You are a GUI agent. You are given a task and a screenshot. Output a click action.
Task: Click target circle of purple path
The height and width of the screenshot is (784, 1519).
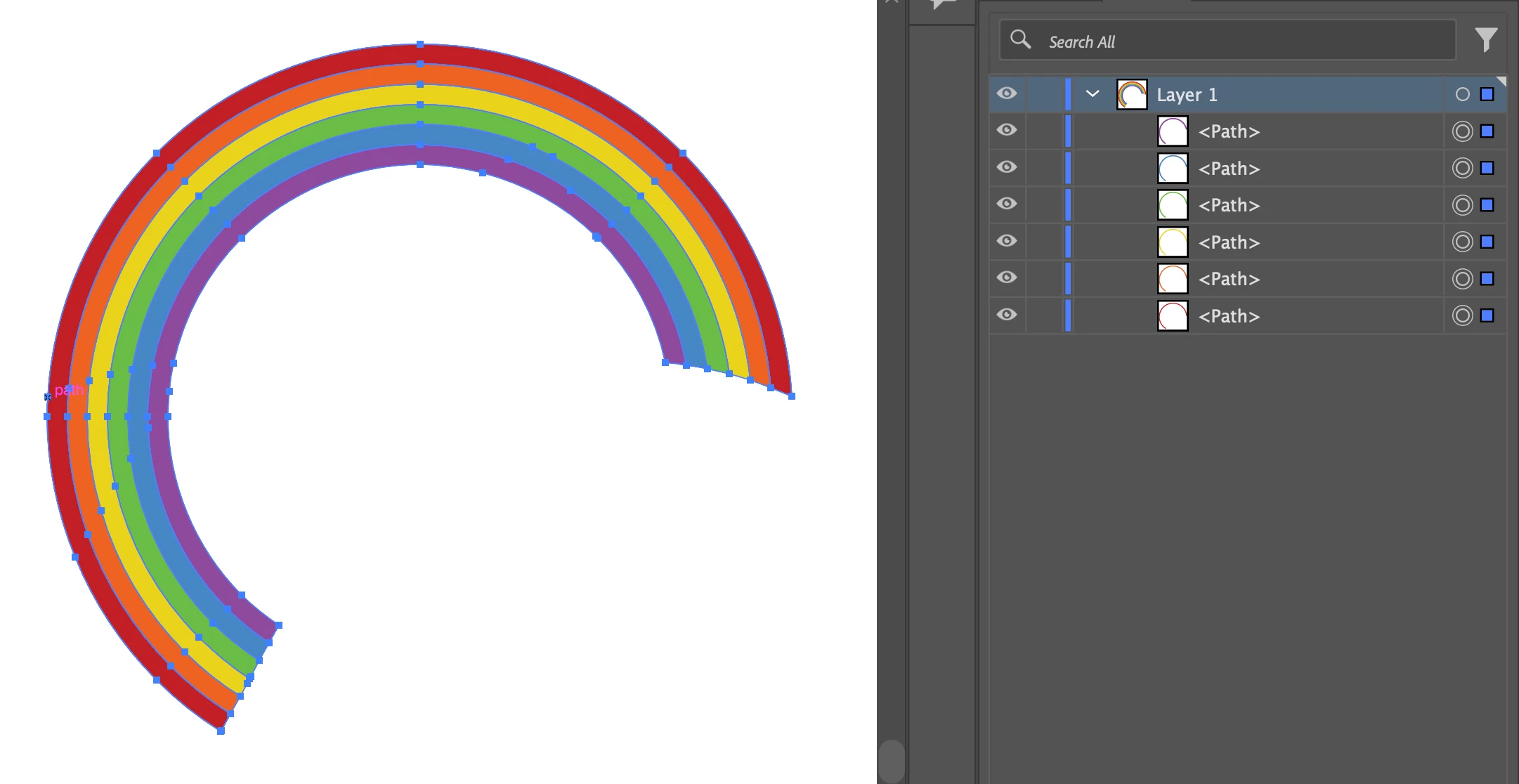[x=1462, y=131]
